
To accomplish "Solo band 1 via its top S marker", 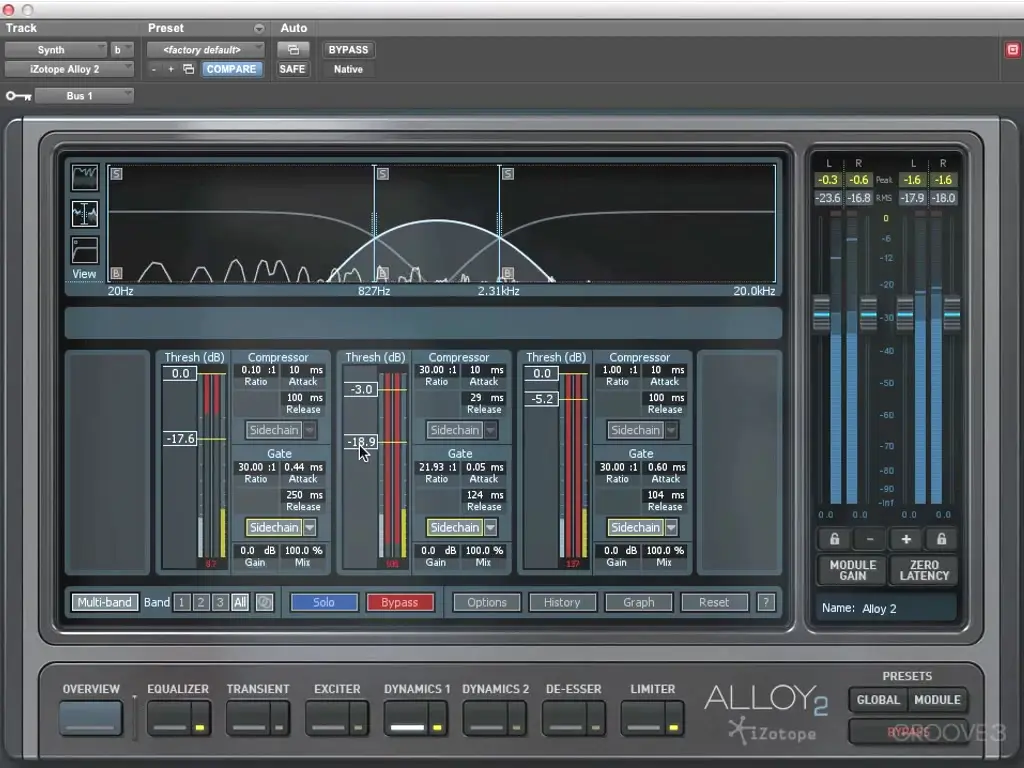I will click(x=116, y=174).
